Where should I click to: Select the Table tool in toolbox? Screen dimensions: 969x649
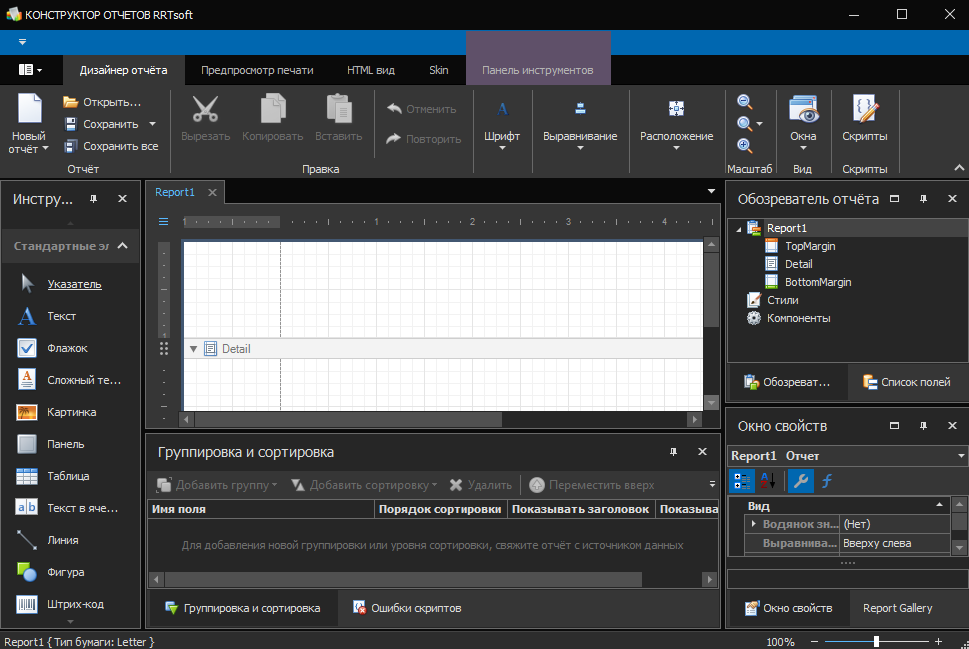28,476
